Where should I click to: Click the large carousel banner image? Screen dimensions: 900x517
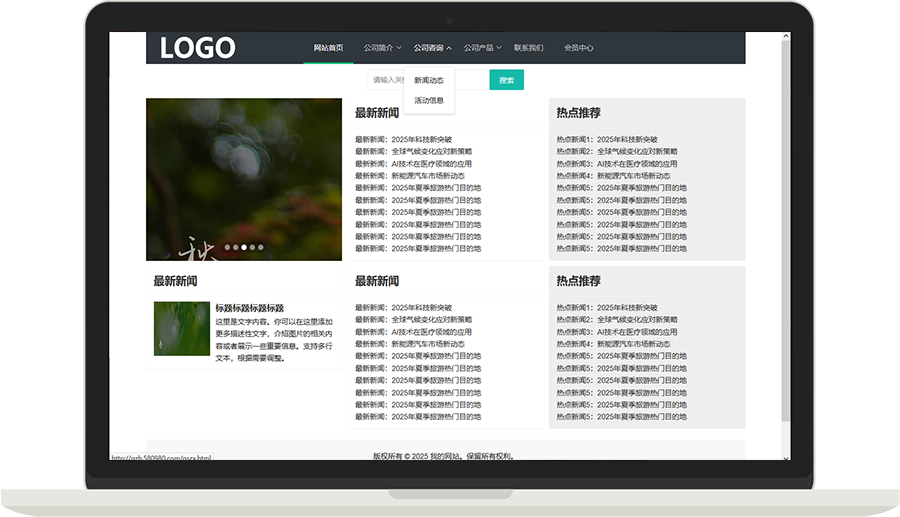pos(244,170)
